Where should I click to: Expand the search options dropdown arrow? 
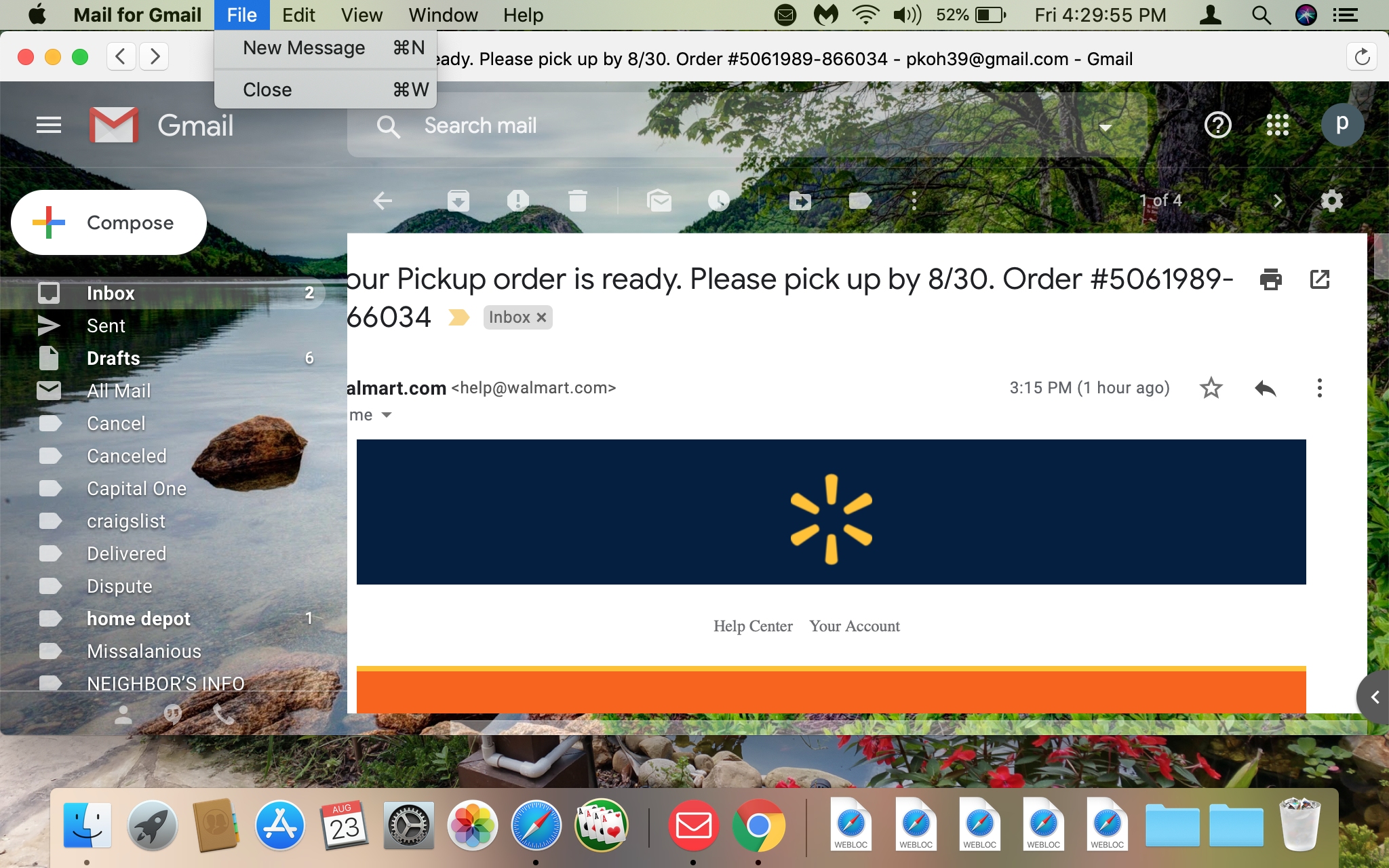pyautogui.click(x=1106, y=127)
